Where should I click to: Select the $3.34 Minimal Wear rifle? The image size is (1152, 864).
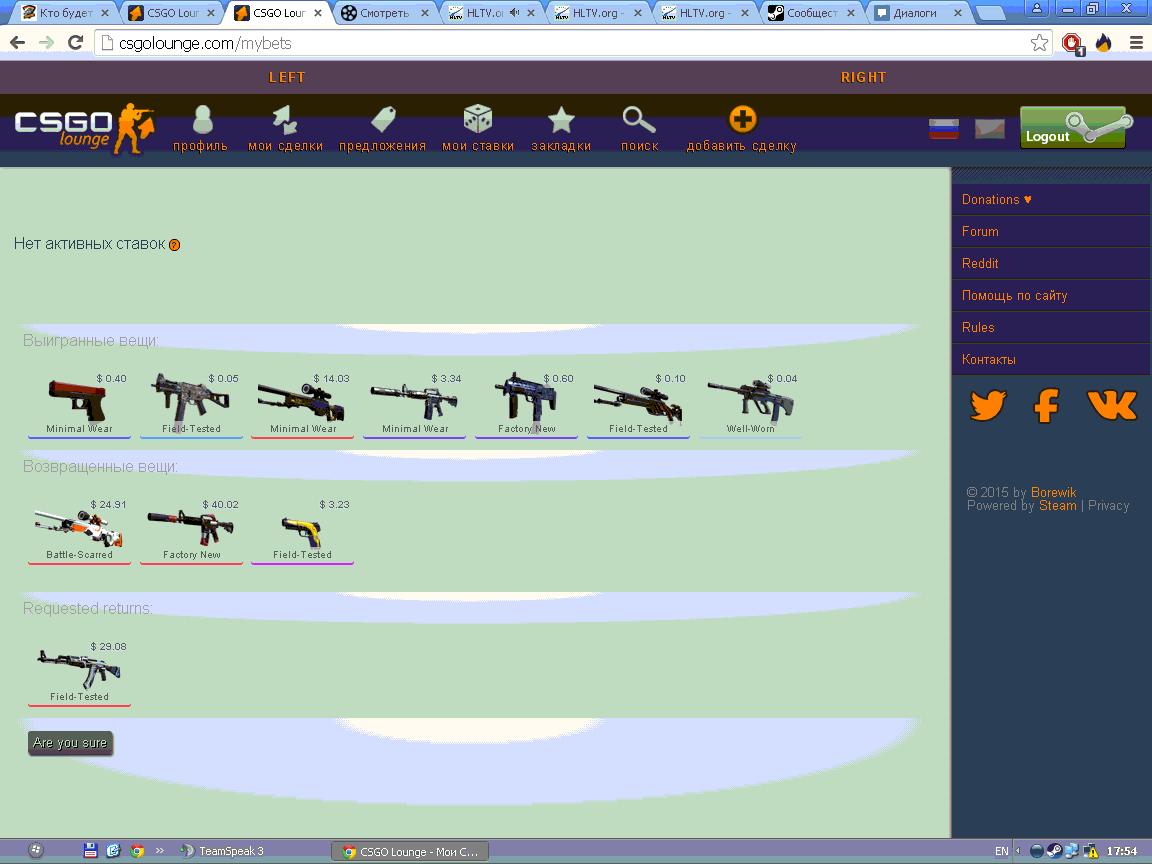click(414, 404)
